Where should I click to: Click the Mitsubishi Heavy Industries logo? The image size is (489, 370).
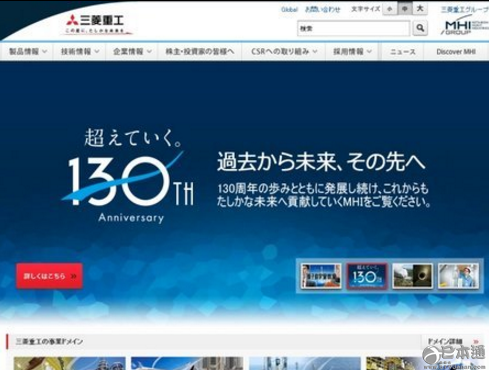(x=96, y=24)
